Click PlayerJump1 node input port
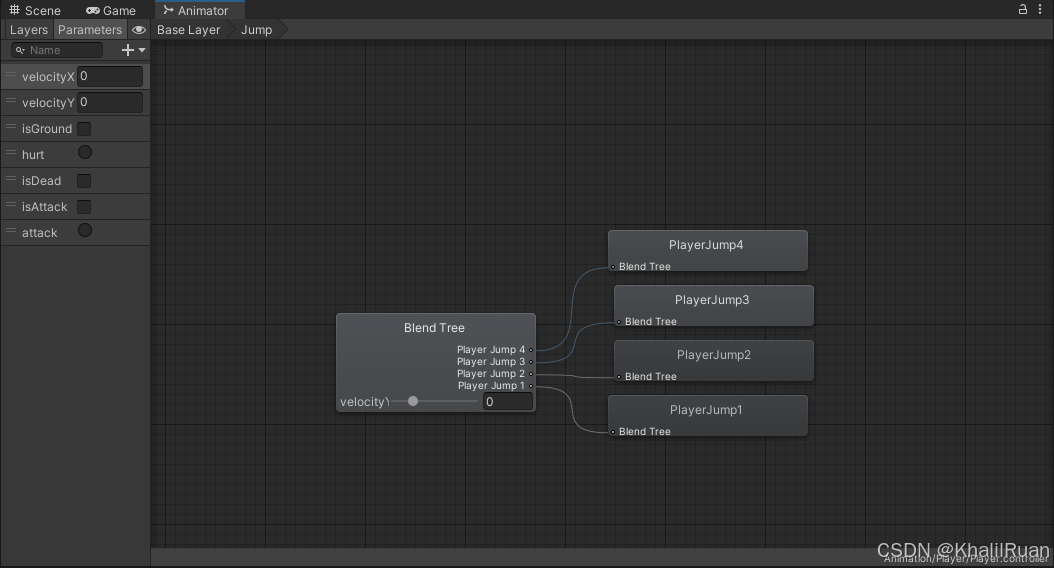The height and width of the screenshot is (568, 1054). point(613,432)
